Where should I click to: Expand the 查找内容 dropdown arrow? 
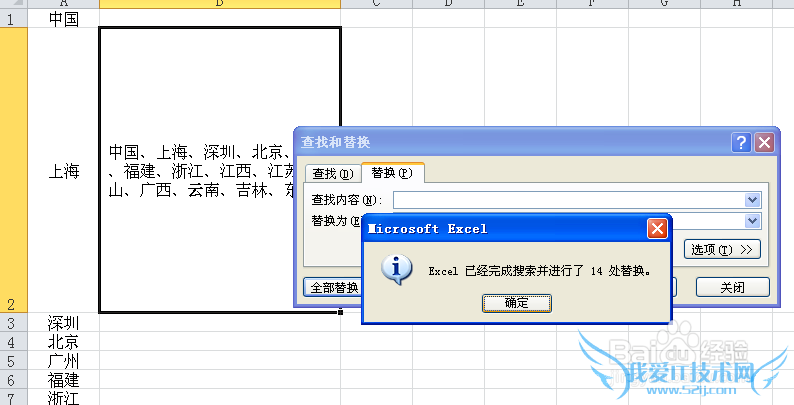point(753,200)
